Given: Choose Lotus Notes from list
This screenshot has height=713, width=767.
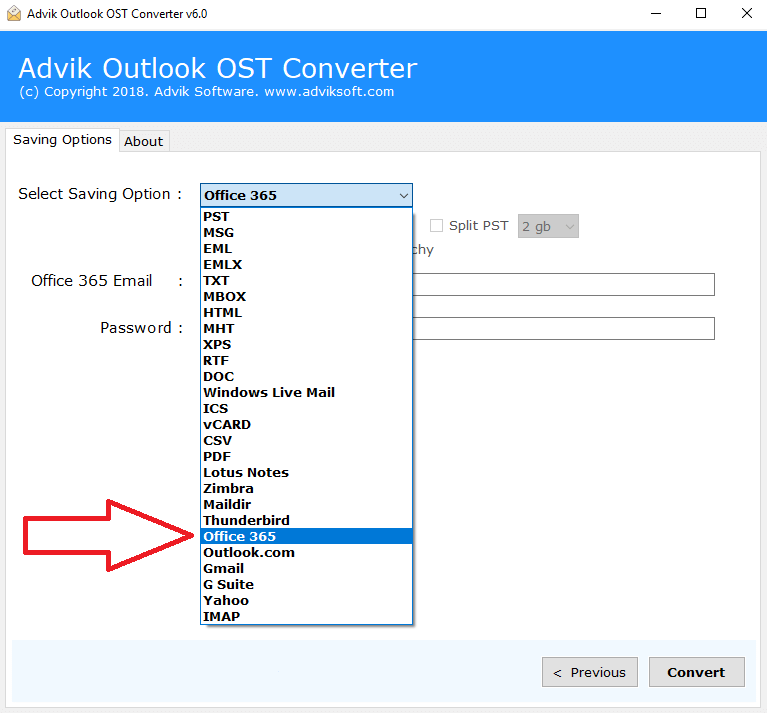Looking at the screenshot, I should click(x=306, y=472).
